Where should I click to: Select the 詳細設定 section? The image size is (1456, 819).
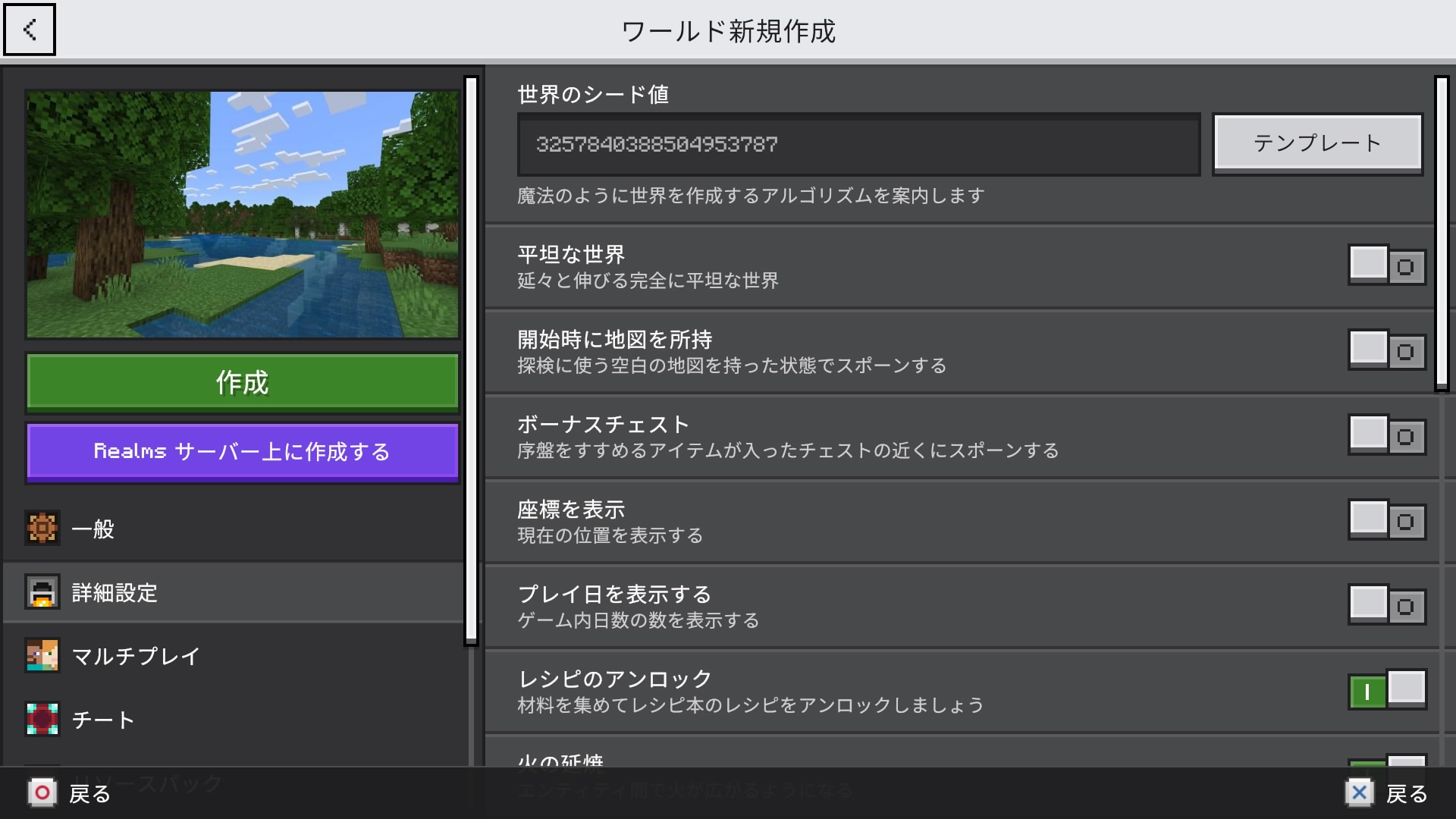pos(234,592)
